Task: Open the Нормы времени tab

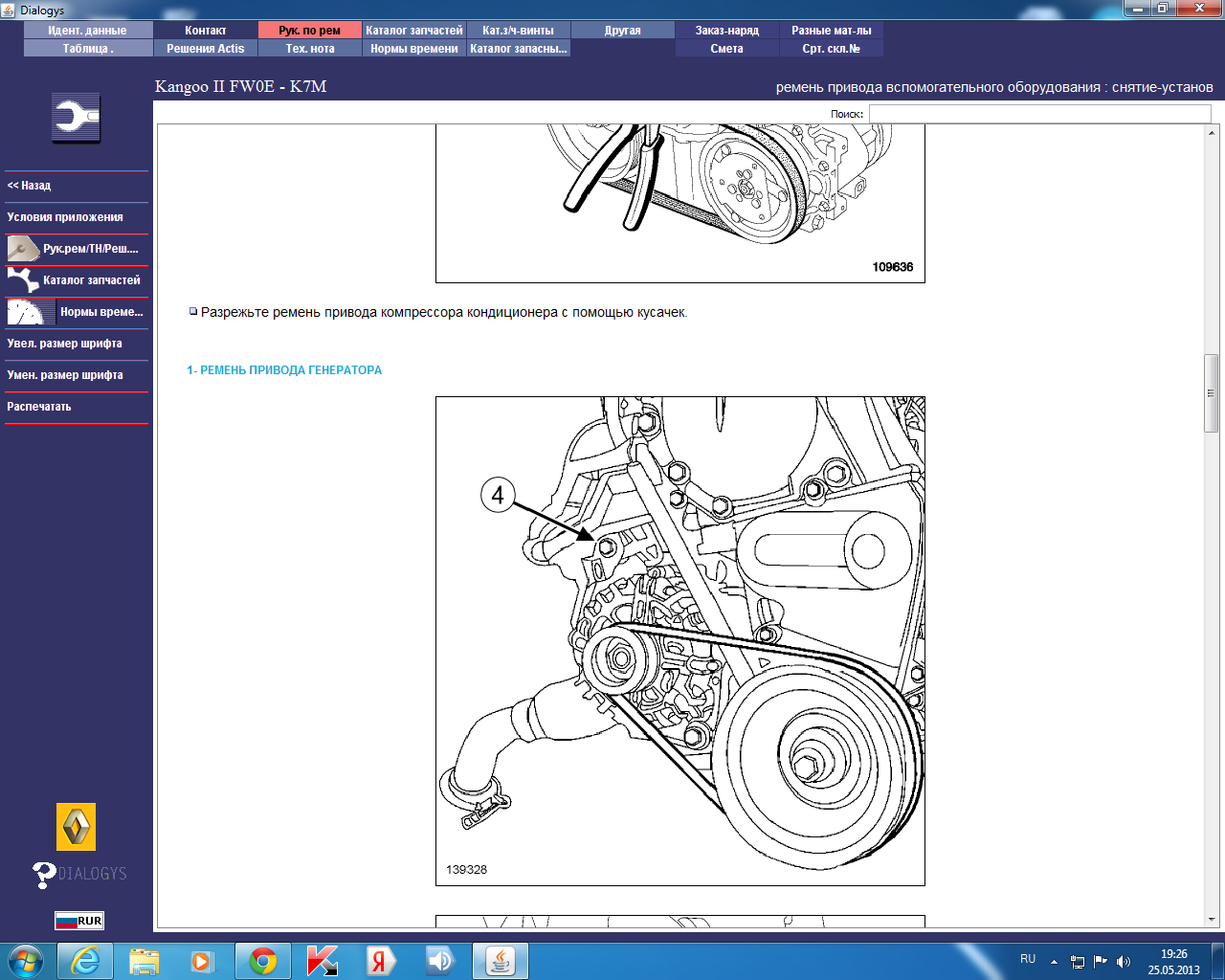Action: [x=414, y=49]
